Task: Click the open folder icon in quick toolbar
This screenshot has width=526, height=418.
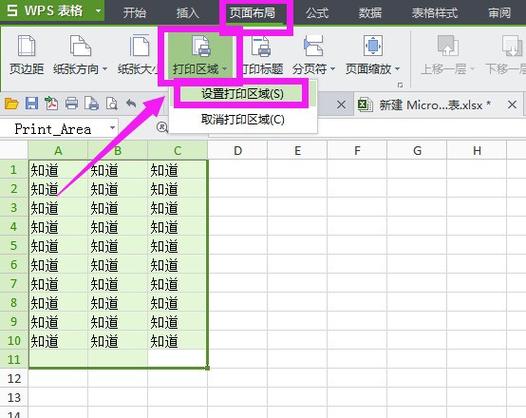Action: (11, 104)
